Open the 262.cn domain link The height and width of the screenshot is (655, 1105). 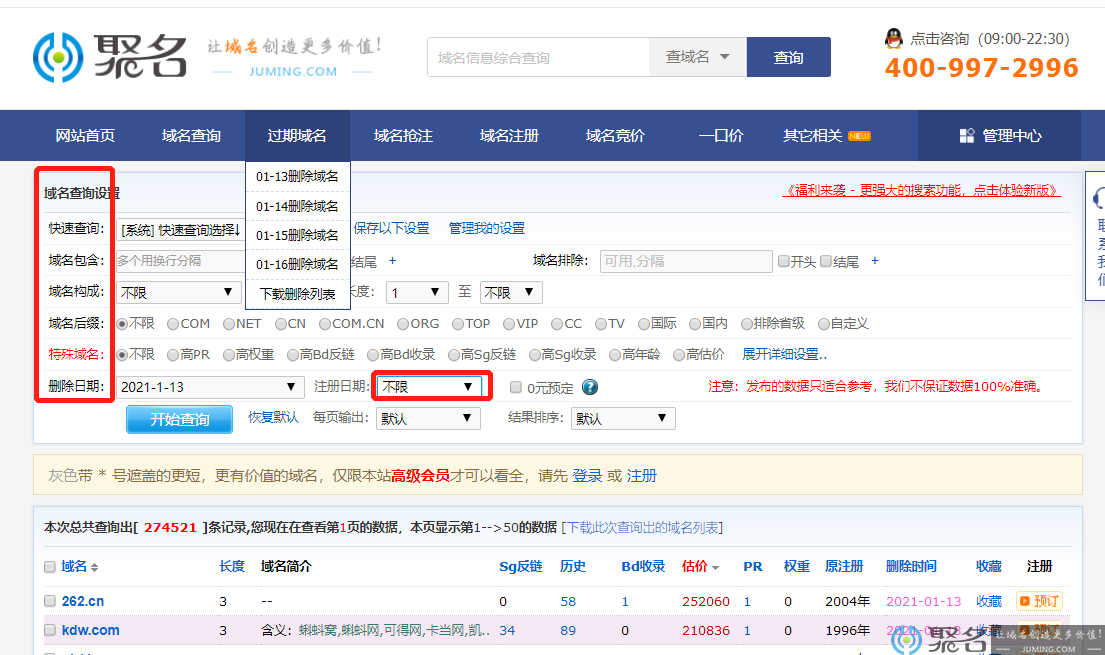[82, 601]
